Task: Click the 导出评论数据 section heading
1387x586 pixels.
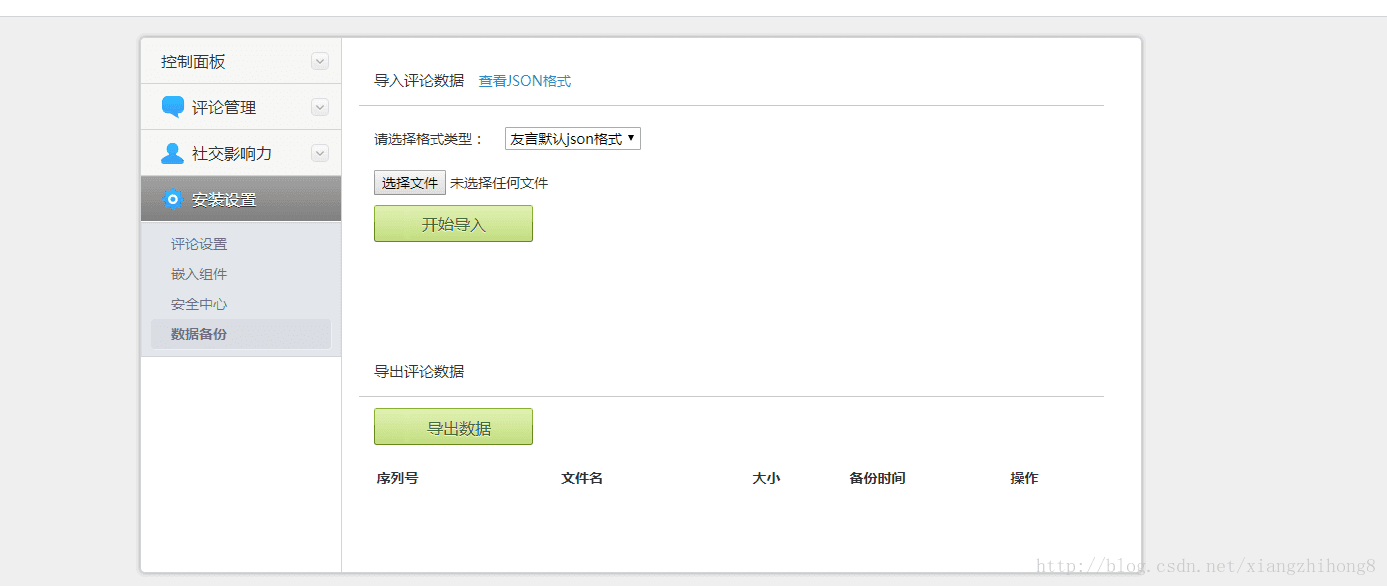Action: pyautogui.click(x=419, y=371)
